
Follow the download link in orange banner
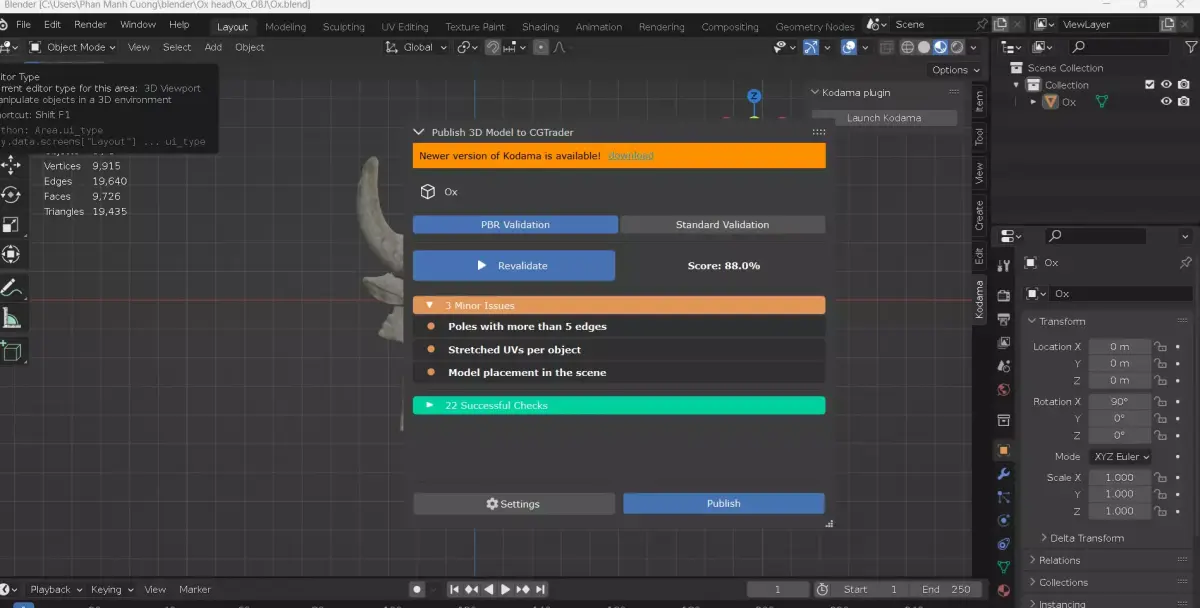(630, 156)
